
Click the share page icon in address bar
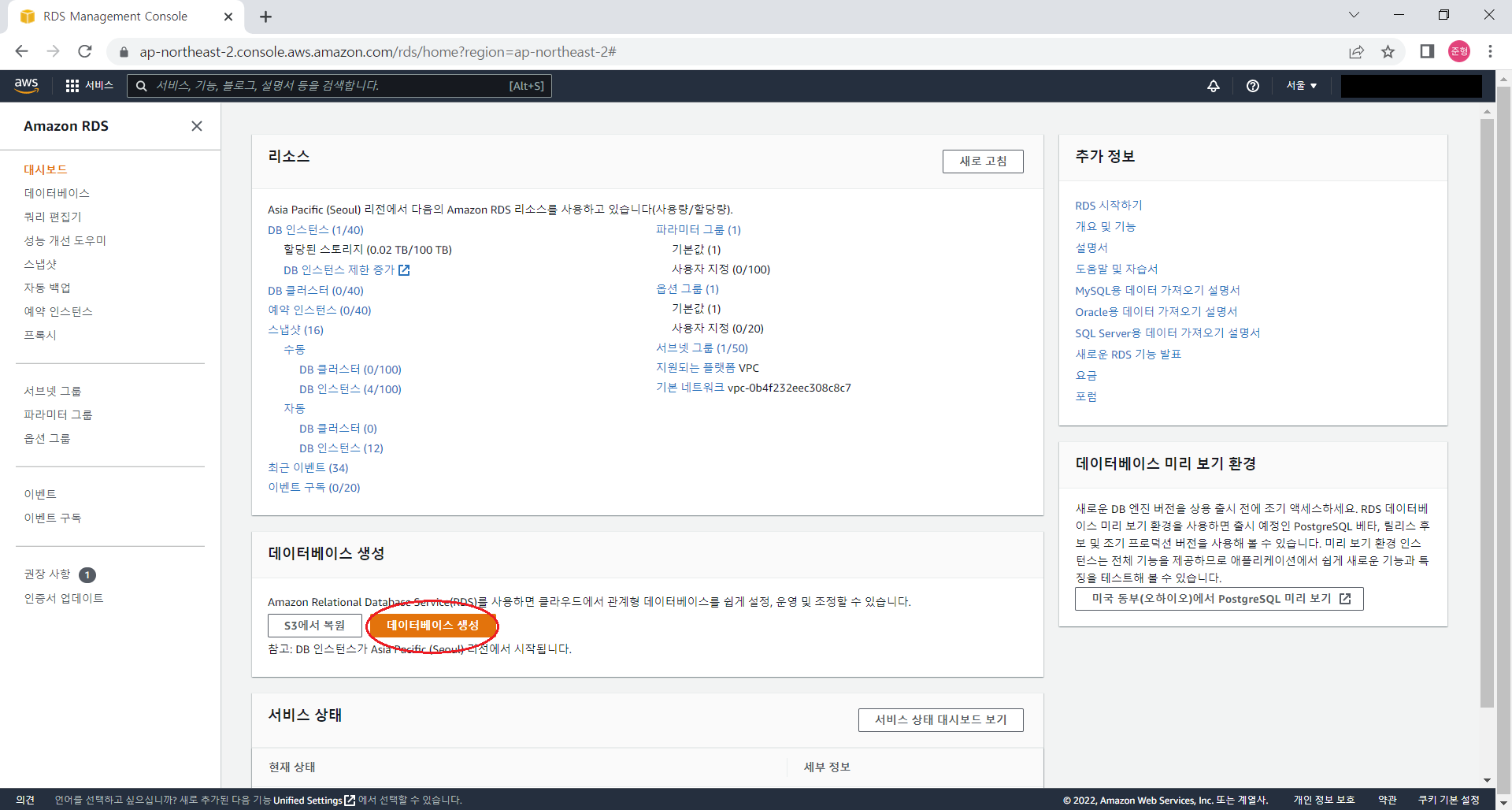pos(1356,51)
